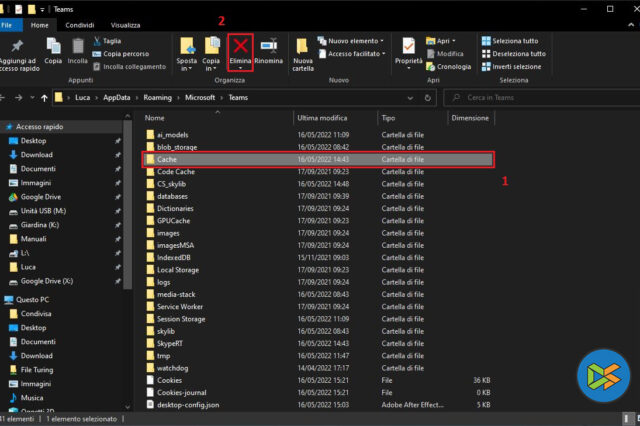The width and height of the screenshot is (640, 426).
Task: Click the Taglia cut scissors option
Action: 112,41
